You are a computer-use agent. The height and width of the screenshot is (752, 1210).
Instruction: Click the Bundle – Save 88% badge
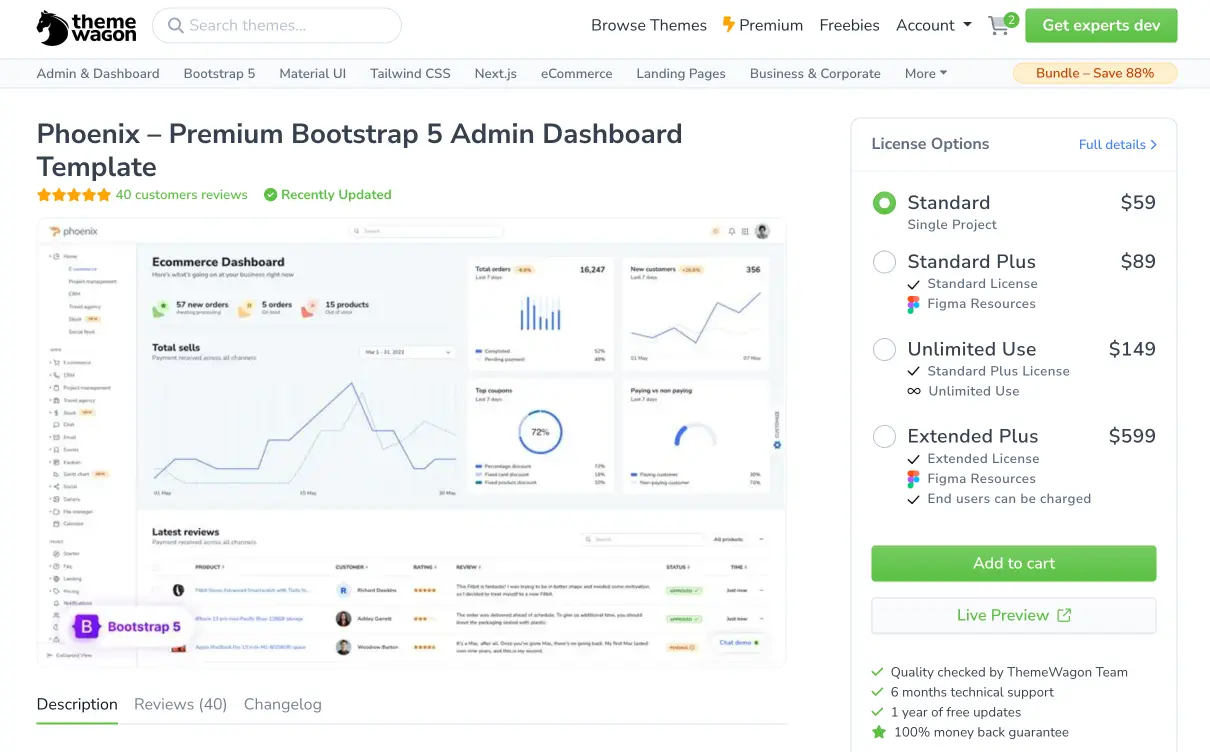pos(1095,73)
